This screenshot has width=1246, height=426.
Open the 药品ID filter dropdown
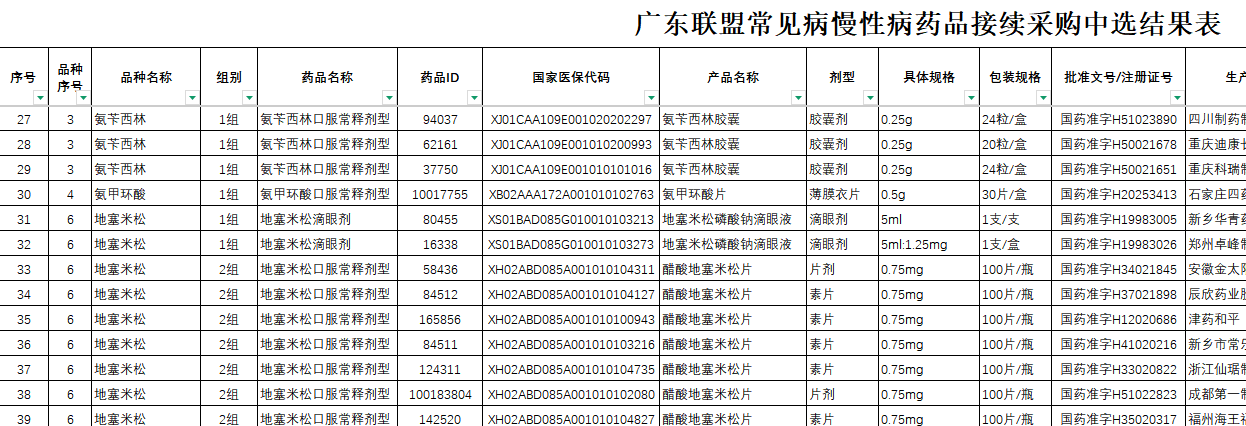click(474, 98)
